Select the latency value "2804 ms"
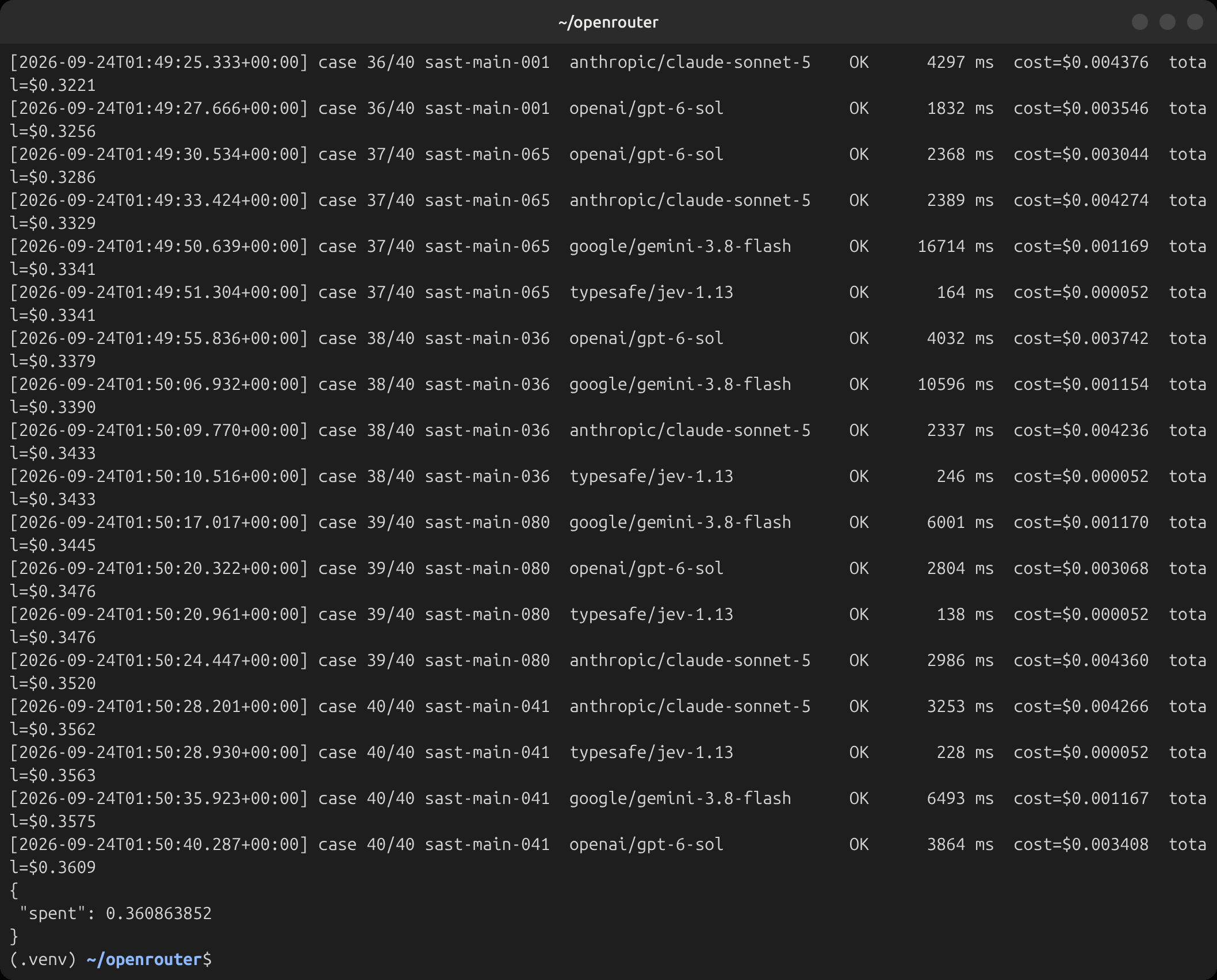 pos(960,568)
